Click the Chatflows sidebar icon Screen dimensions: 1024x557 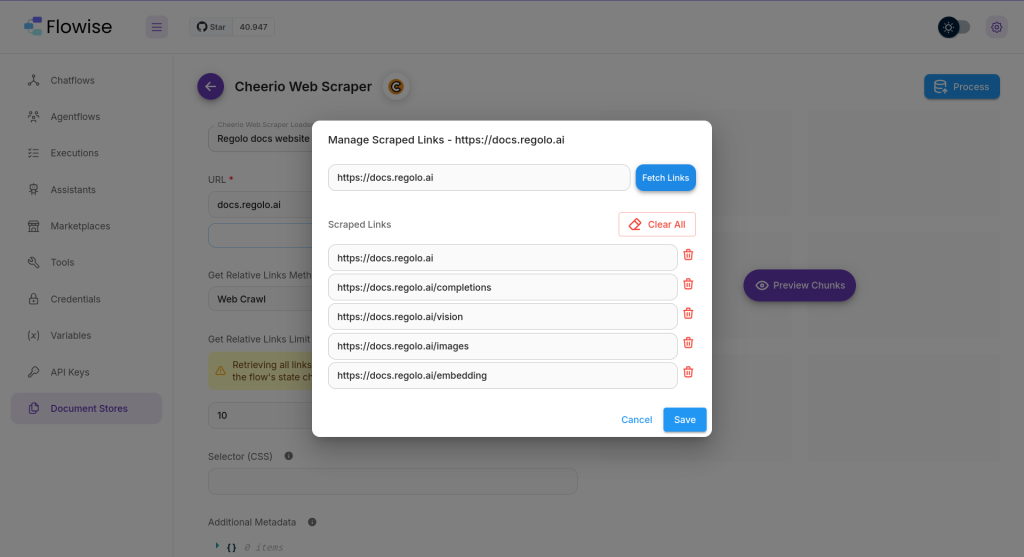pos(33,80)
